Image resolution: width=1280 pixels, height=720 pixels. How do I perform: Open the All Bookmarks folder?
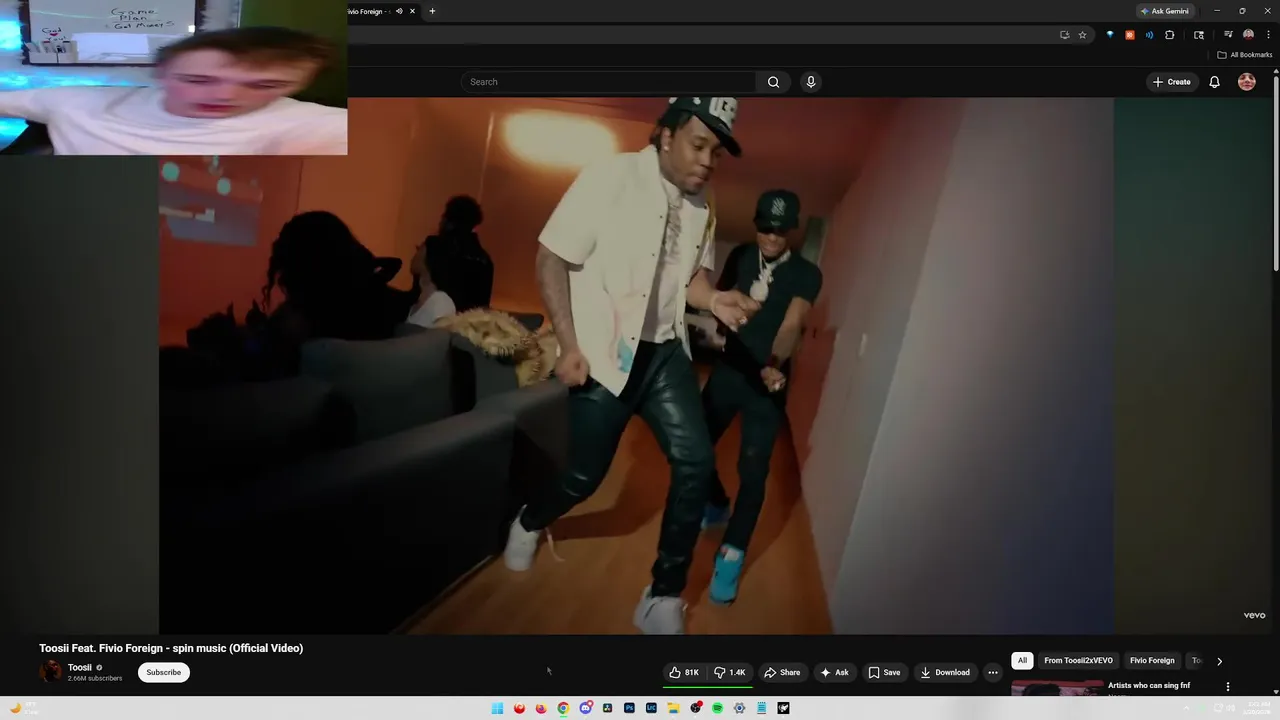pyautogui.click(x=1244, y=55)
